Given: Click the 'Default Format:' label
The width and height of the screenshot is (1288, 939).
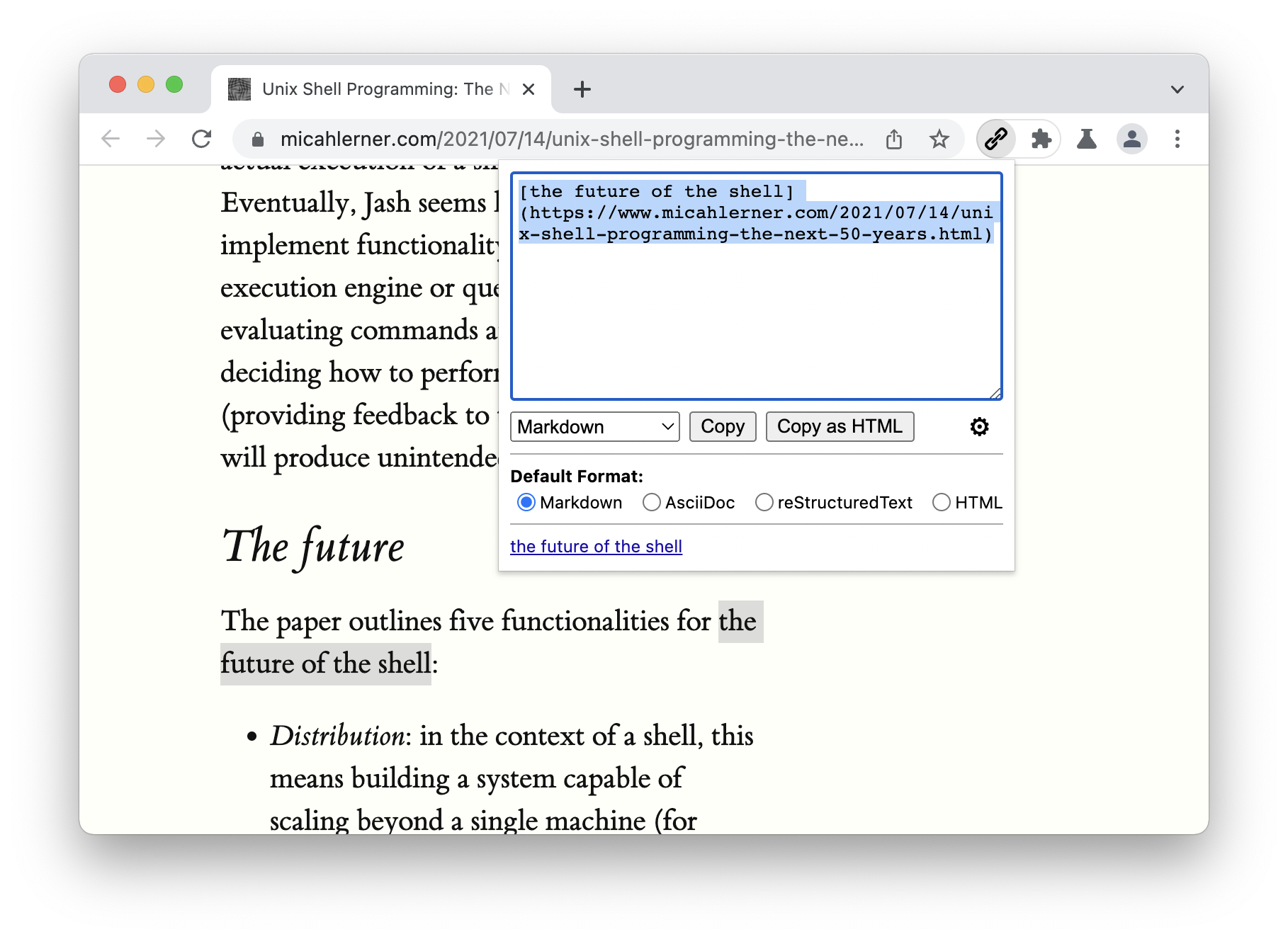Looking at the screenshot, I should pyautogui.click(x=577, y=476).
